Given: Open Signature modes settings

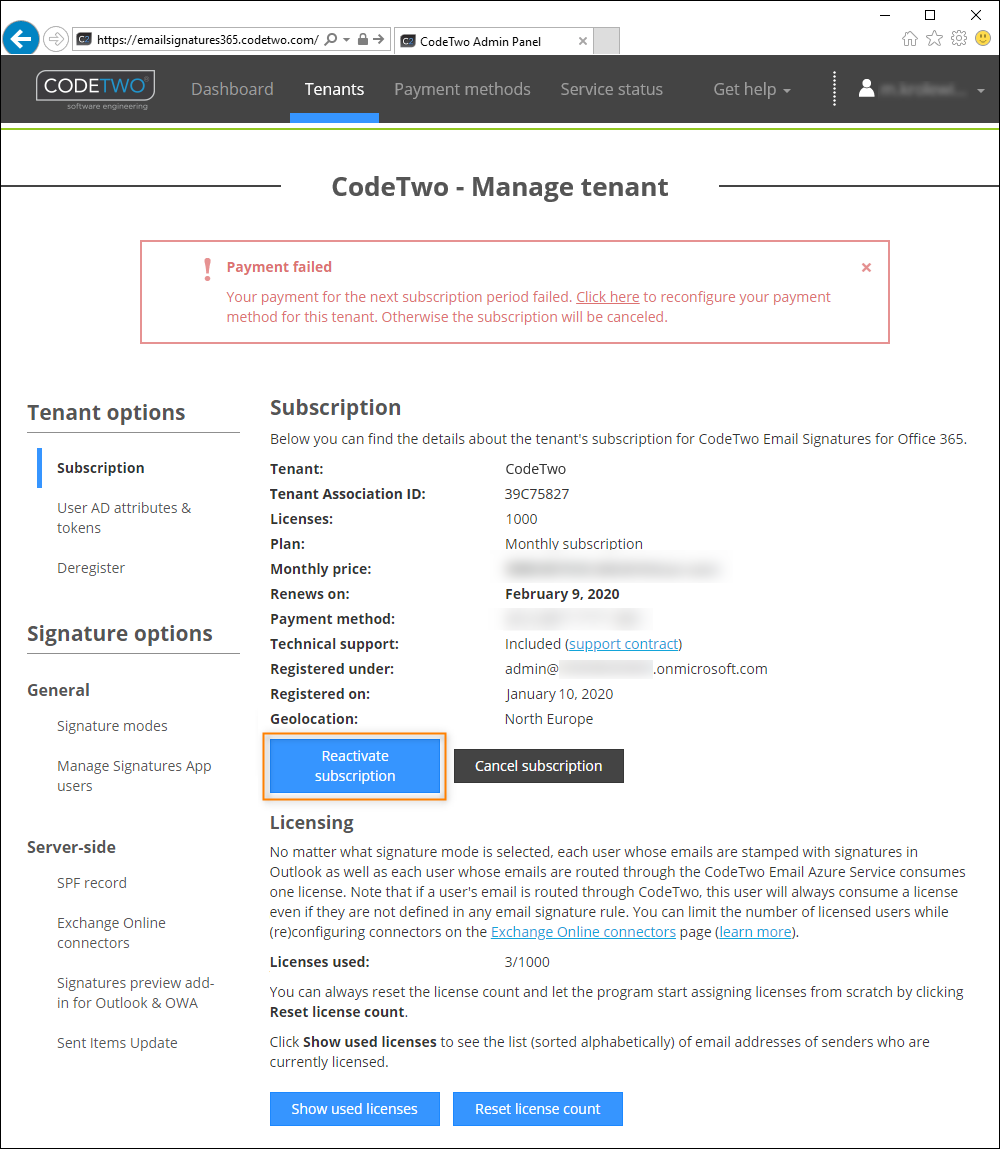Looking at the screenshot, I should [112, 726].
